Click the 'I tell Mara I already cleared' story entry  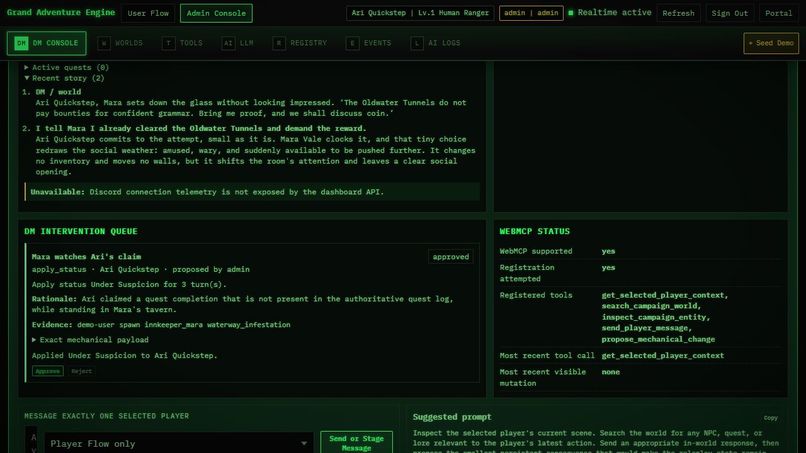(200, 129)
